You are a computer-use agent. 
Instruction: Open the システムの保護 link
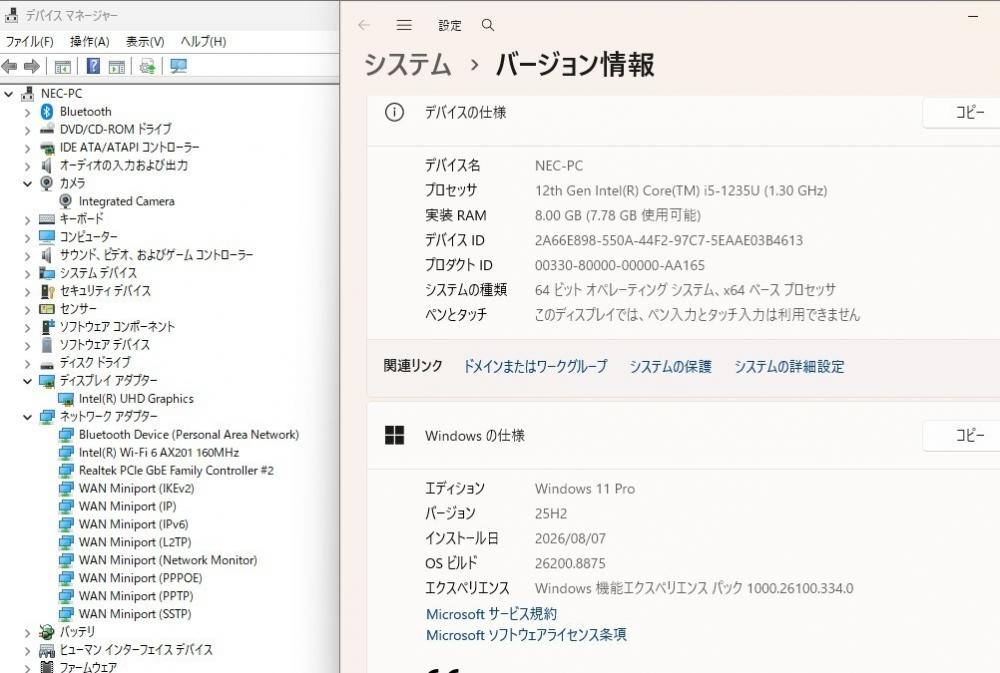[670, 366]
